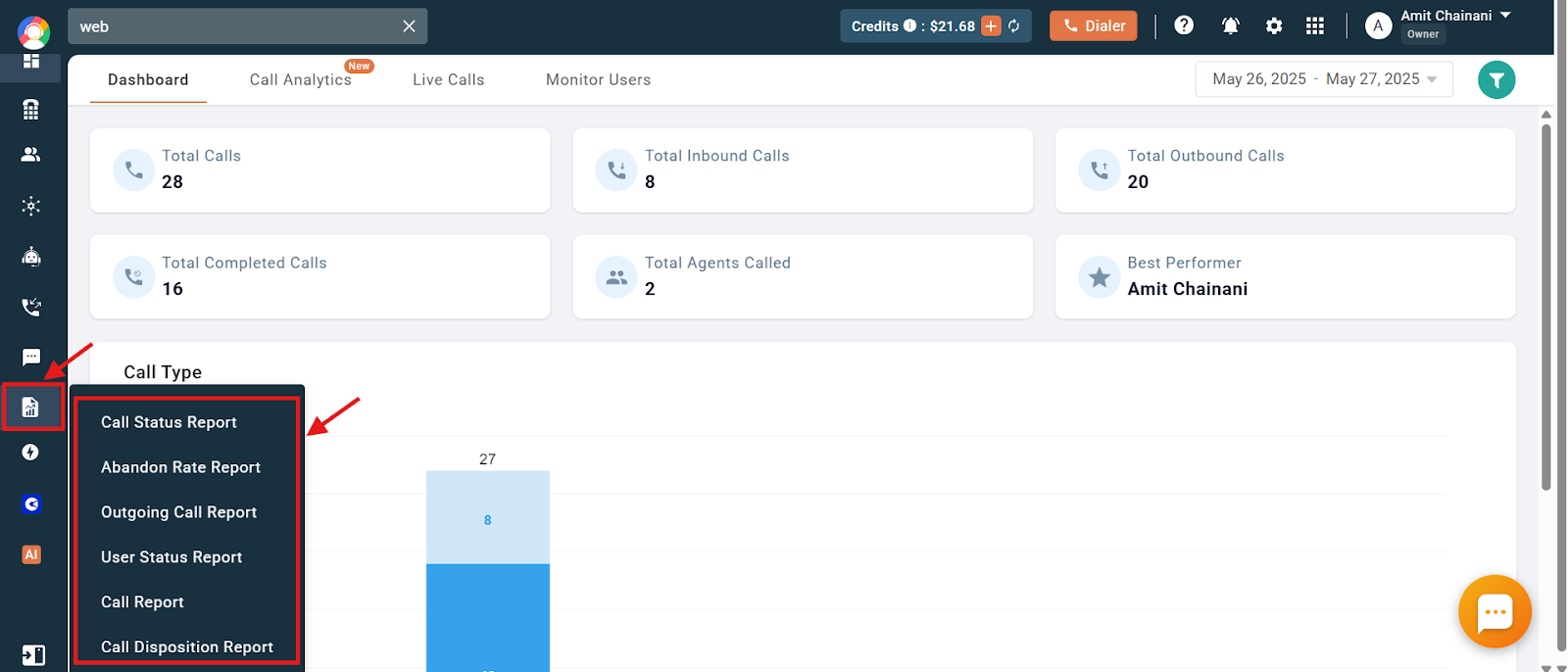Click the Total Outbound Calls icon
Screen dimensions: 1568x672
pos(1100,170)
